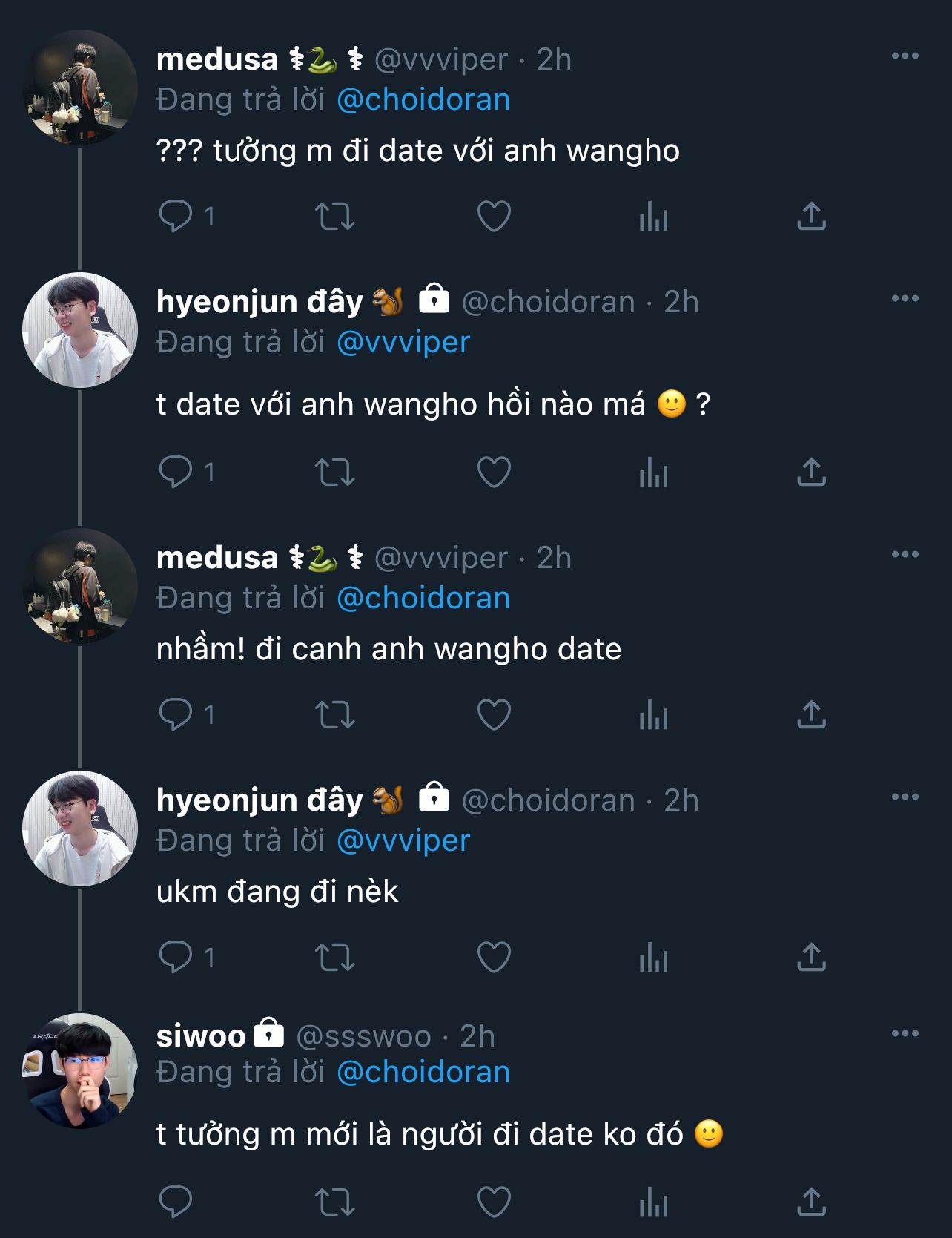
Task: View analytics on the "nhầm! đi canh" tweet
Action: pos(653,715)
